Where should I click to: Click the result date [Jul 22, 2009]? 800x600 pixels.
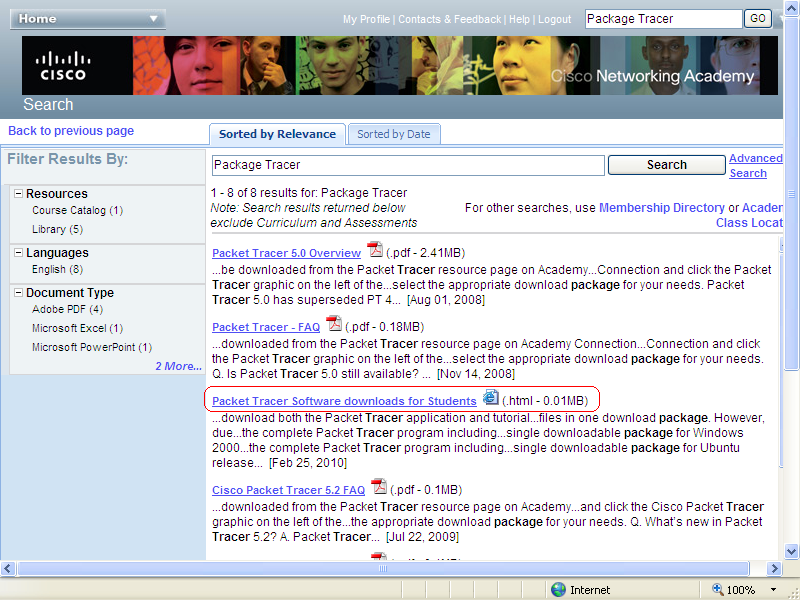[x=422, y=537]
